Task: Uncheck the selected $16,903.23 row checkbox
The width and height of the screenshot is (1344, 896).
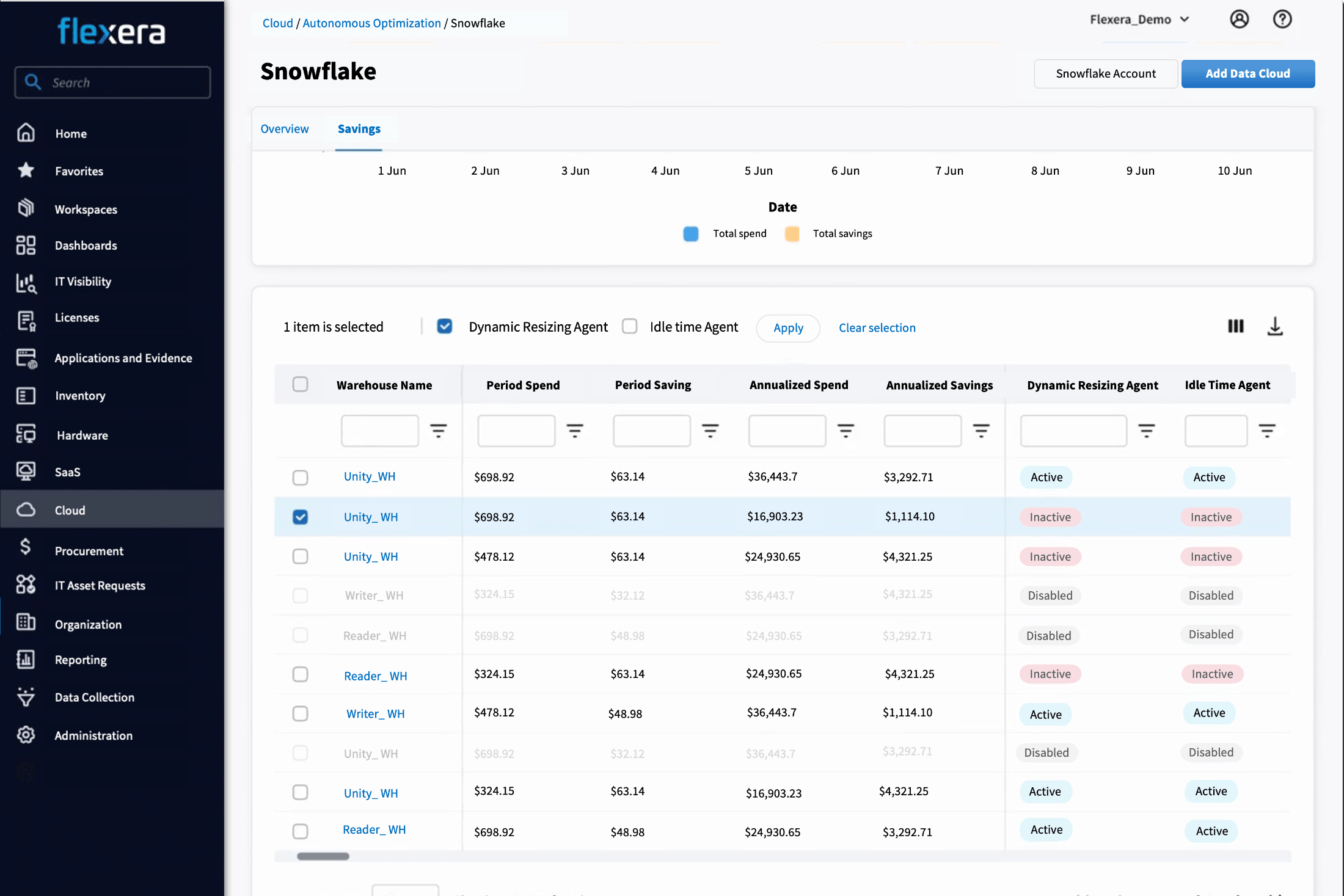Action: pyautogui.click(x=300, y=517)
